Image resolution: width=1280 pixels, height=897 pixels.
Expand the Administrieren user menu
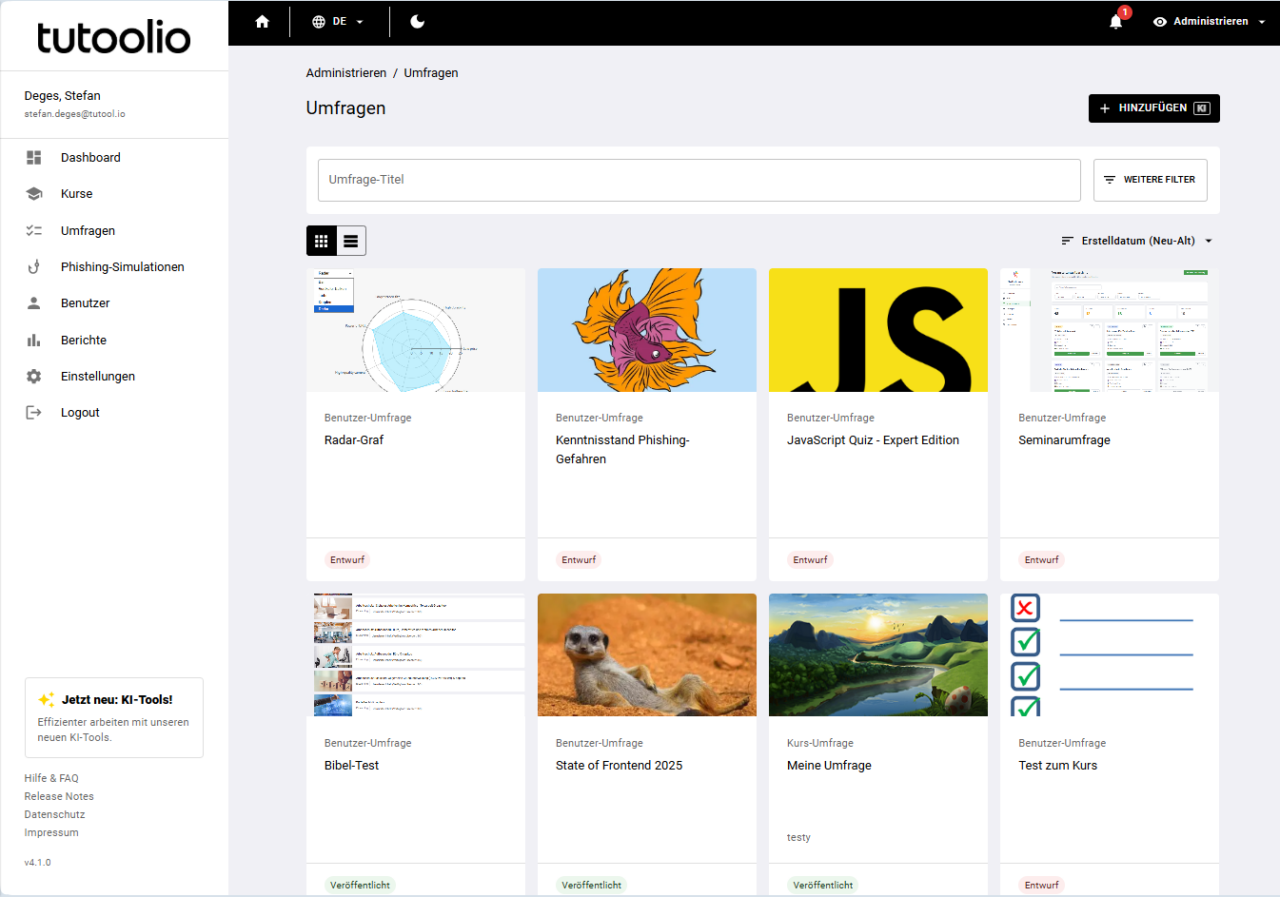pos(1209,22)
